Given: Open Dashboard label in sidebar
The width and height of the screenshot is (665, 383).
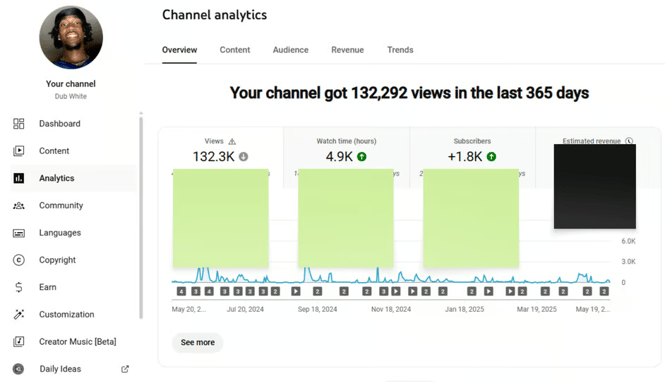Looking at the screenshot, I should [x=60, y=124].
